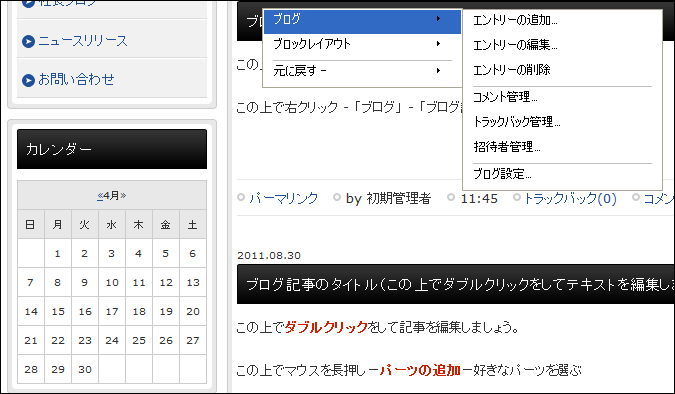Select calendar day 18

pyautogui.click(x=139, y=311)
